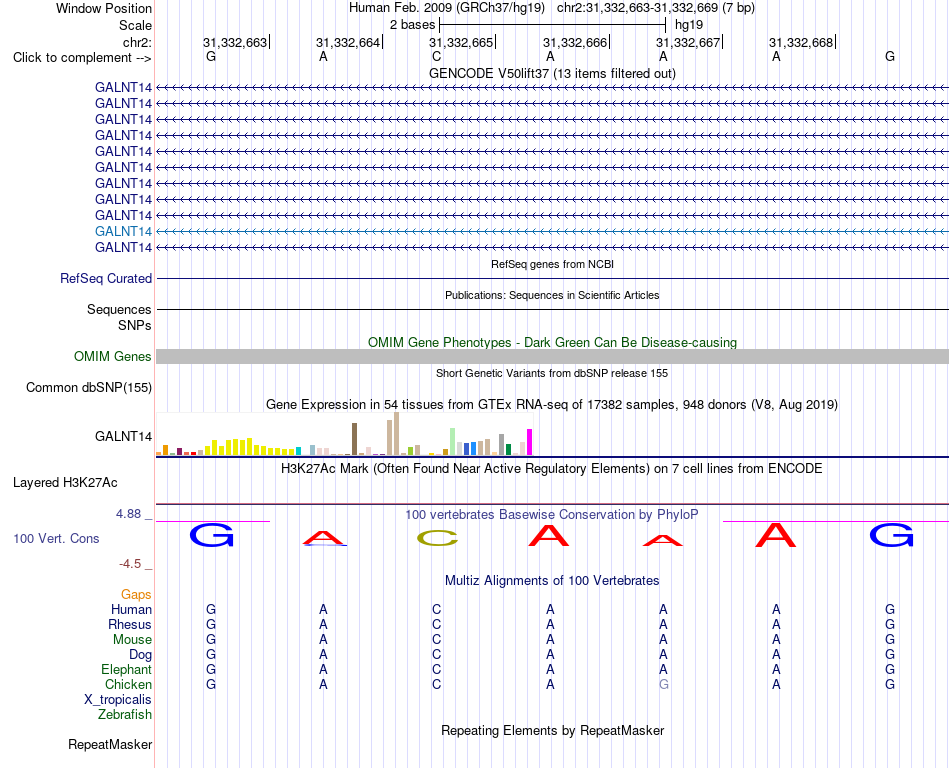The width and height of the screenshot is (950, 768).
Task: Click the Rhesus species label
Action: pyautogui.click(x=130, y=624)
